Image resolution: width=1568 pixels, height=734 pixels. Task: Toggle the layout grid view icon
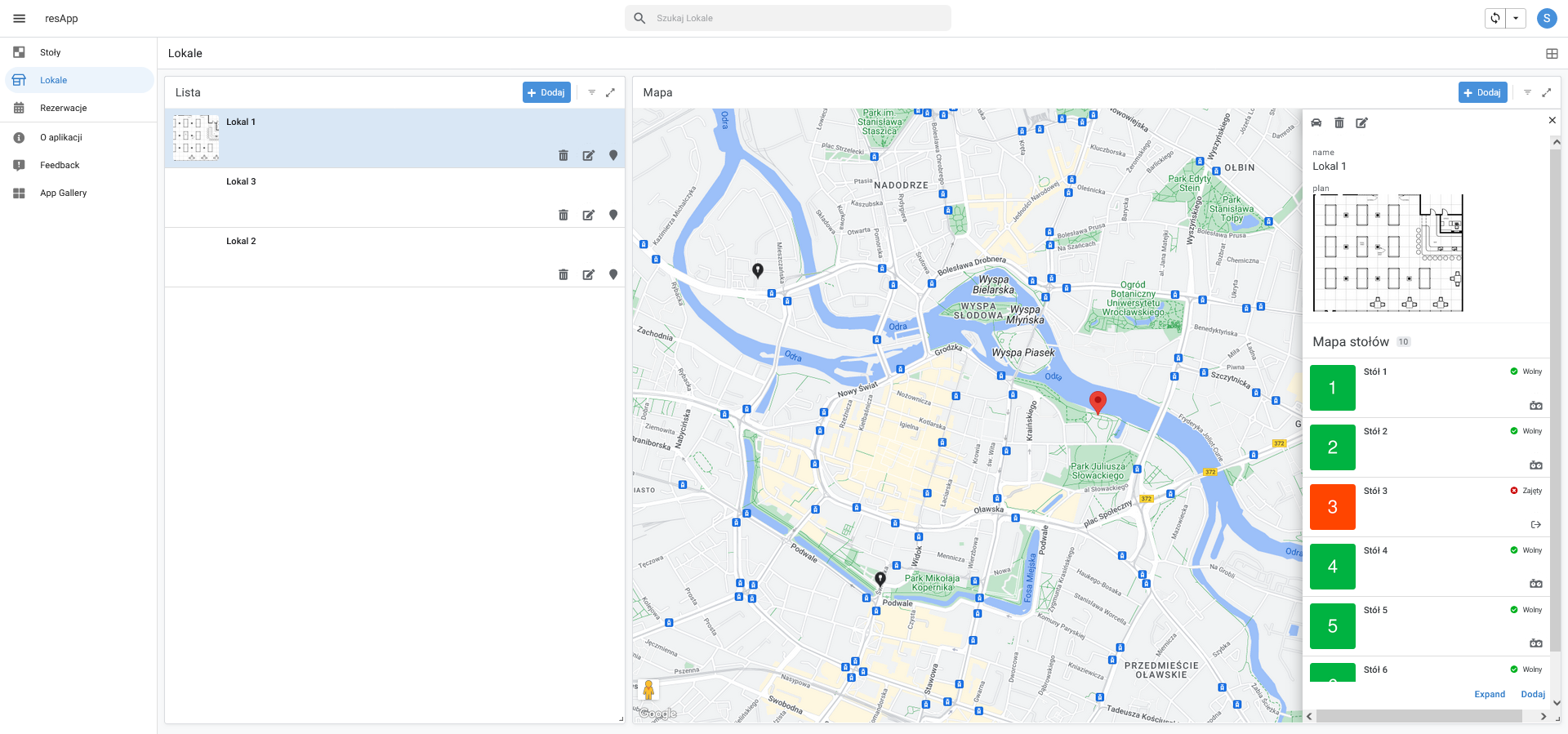point(1552,53)
